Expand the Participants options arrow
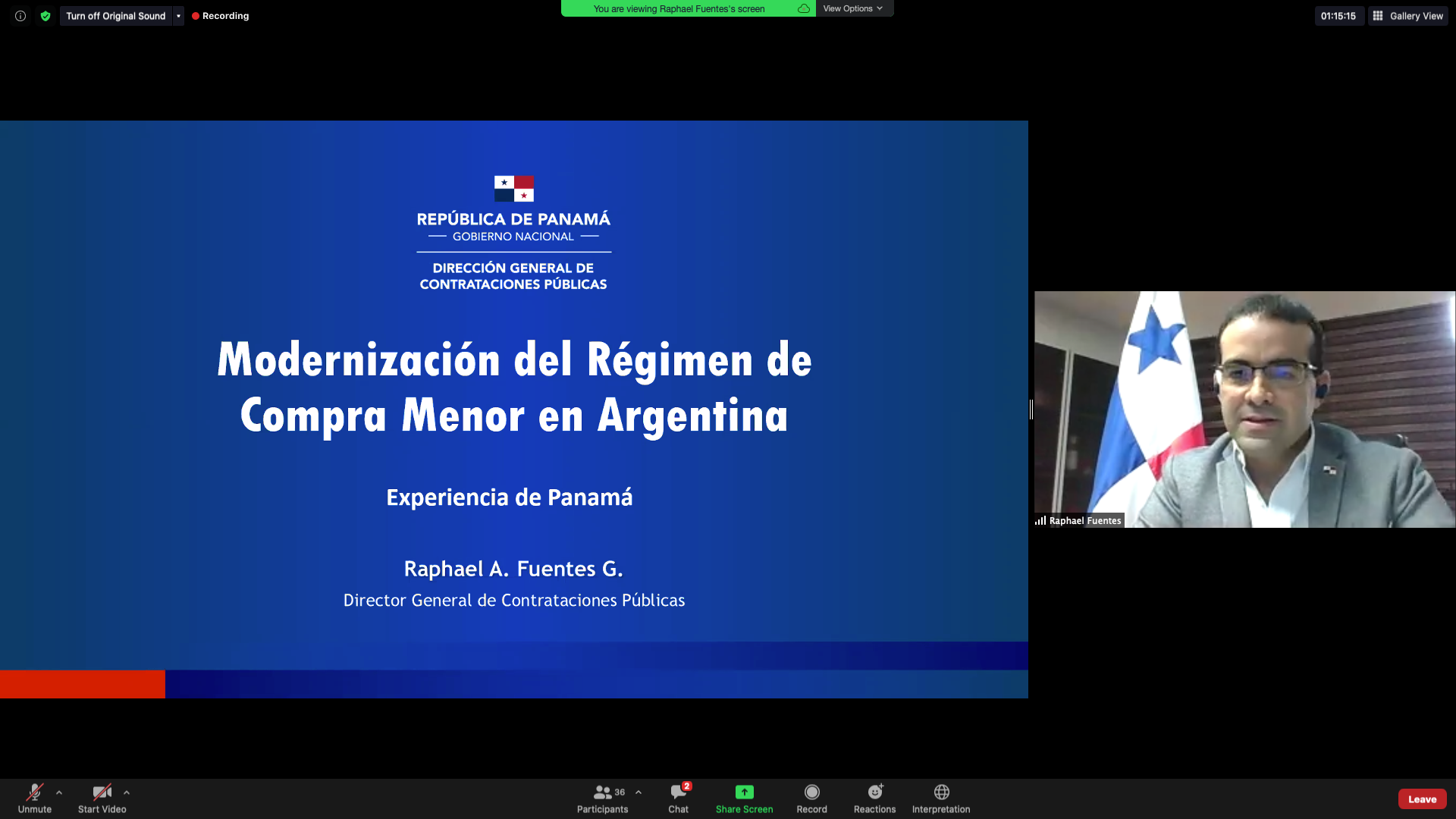1456x819 pixels. point(639,792)
